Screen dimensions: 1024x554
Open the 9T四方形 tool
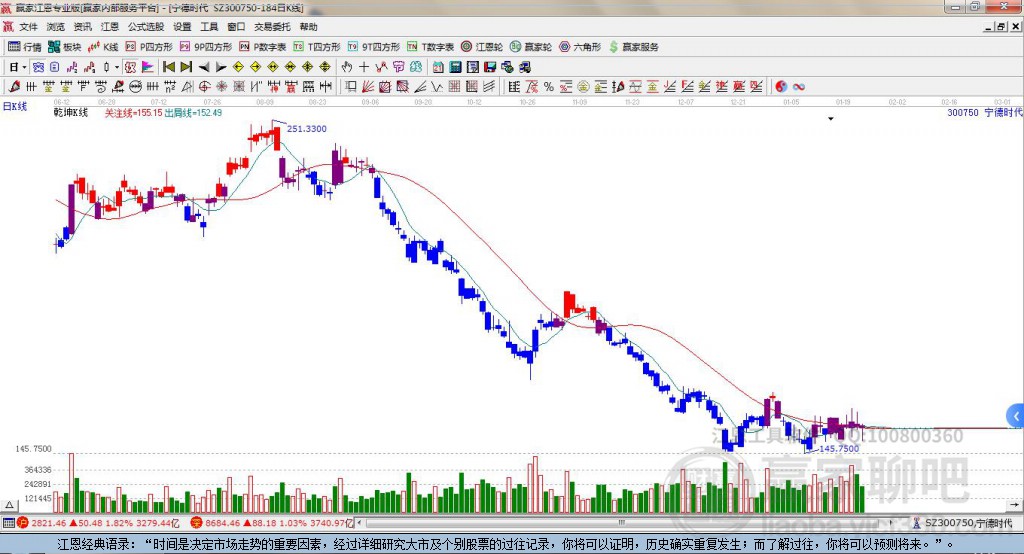[374, 47]
